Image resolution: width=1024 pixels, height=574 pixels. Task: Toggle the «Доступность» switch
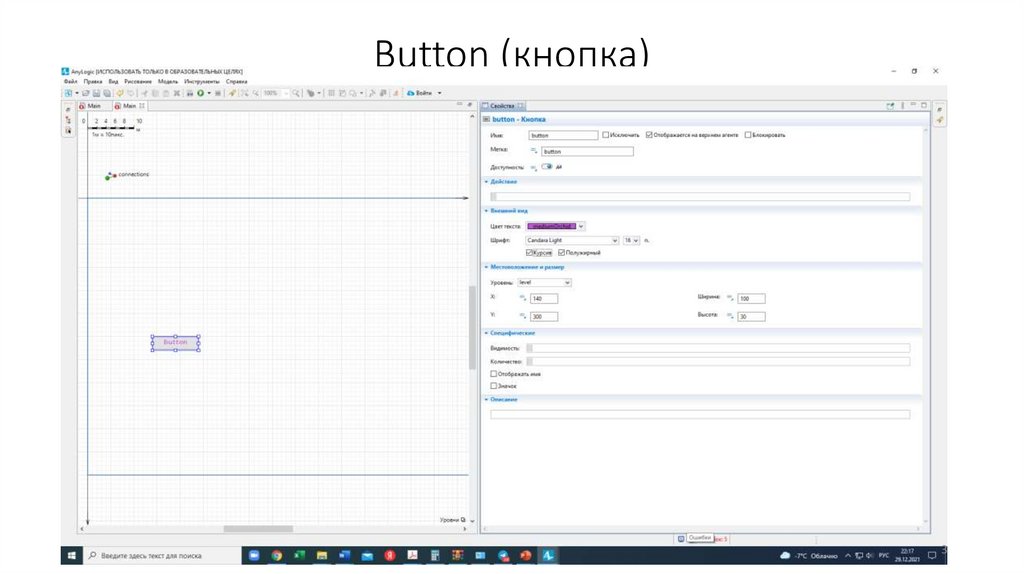point(547,167)
